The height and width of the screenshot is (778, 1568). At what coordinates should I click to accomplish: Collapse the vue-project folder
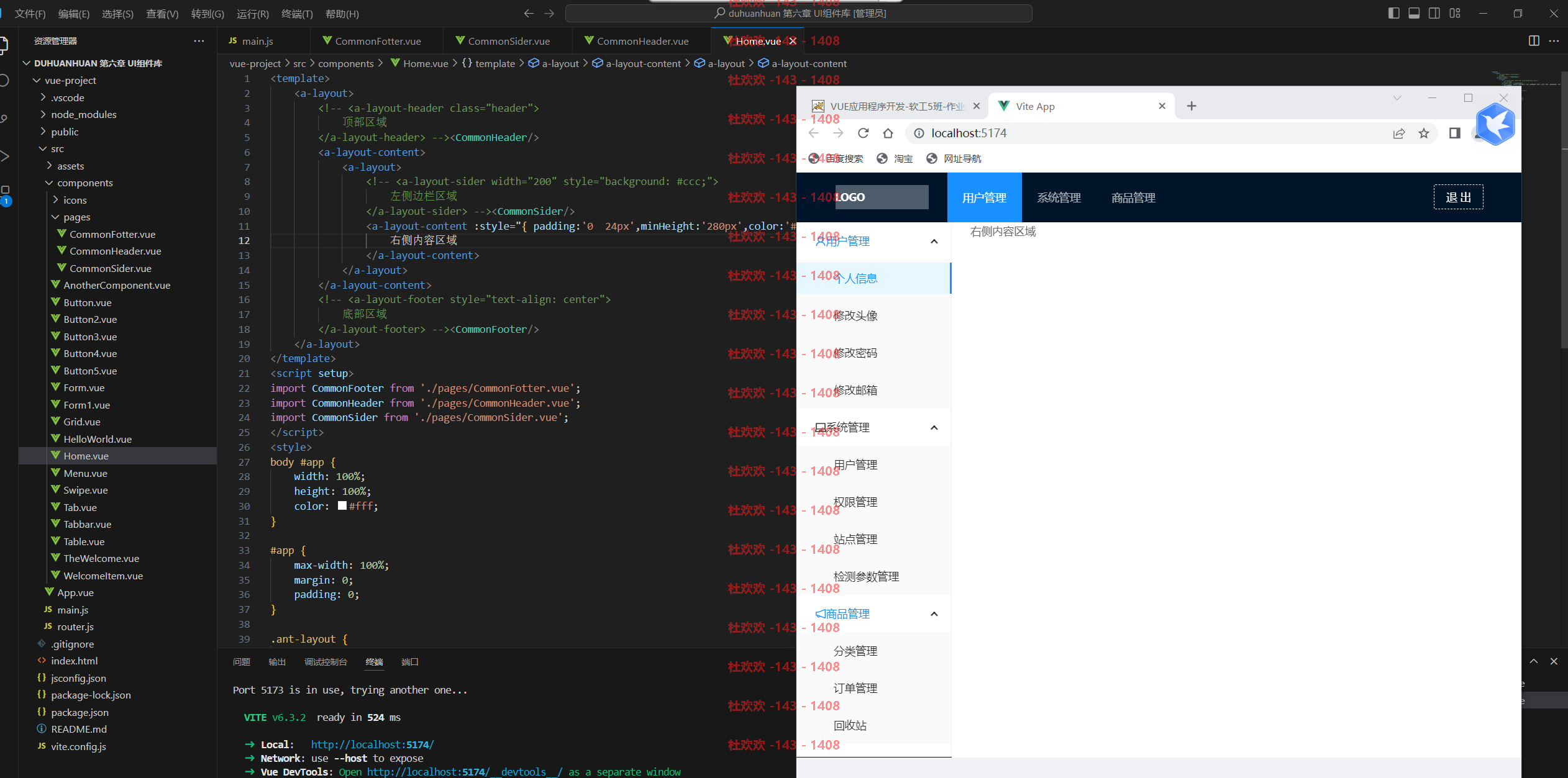pos(70,80)
